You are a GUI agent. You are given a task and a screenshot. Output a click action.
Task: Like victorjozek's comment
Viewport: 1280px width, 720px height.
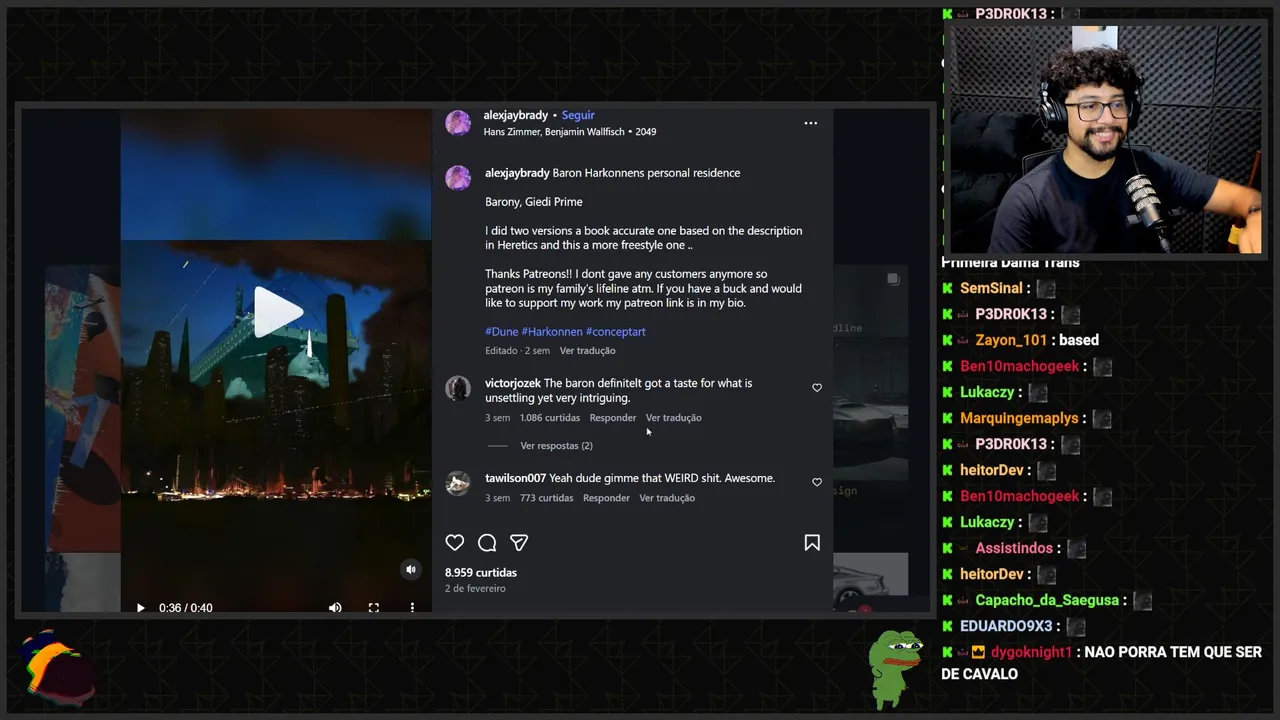pos(817,388)
